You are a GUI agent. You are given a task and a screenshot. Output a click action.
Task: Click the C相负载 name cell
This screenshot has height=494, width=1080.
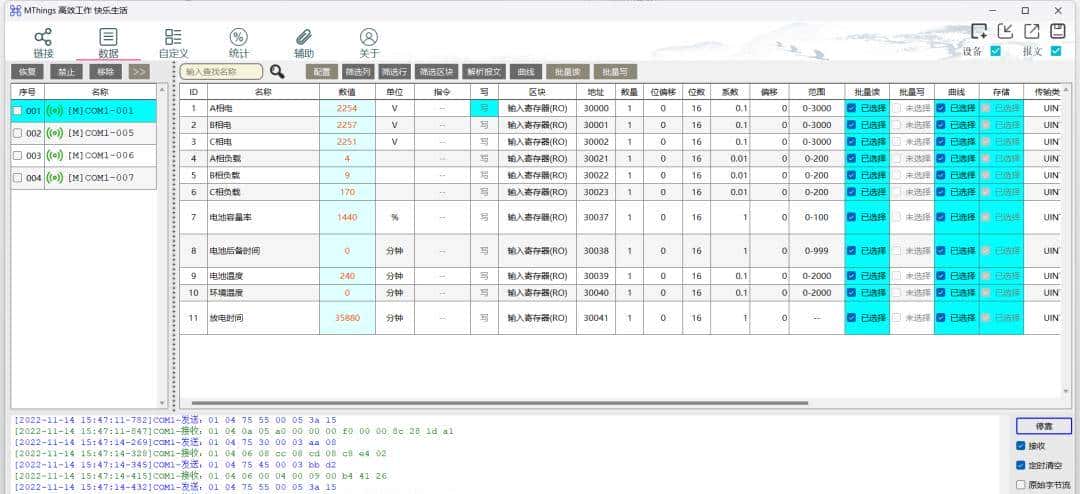[263, 192]
